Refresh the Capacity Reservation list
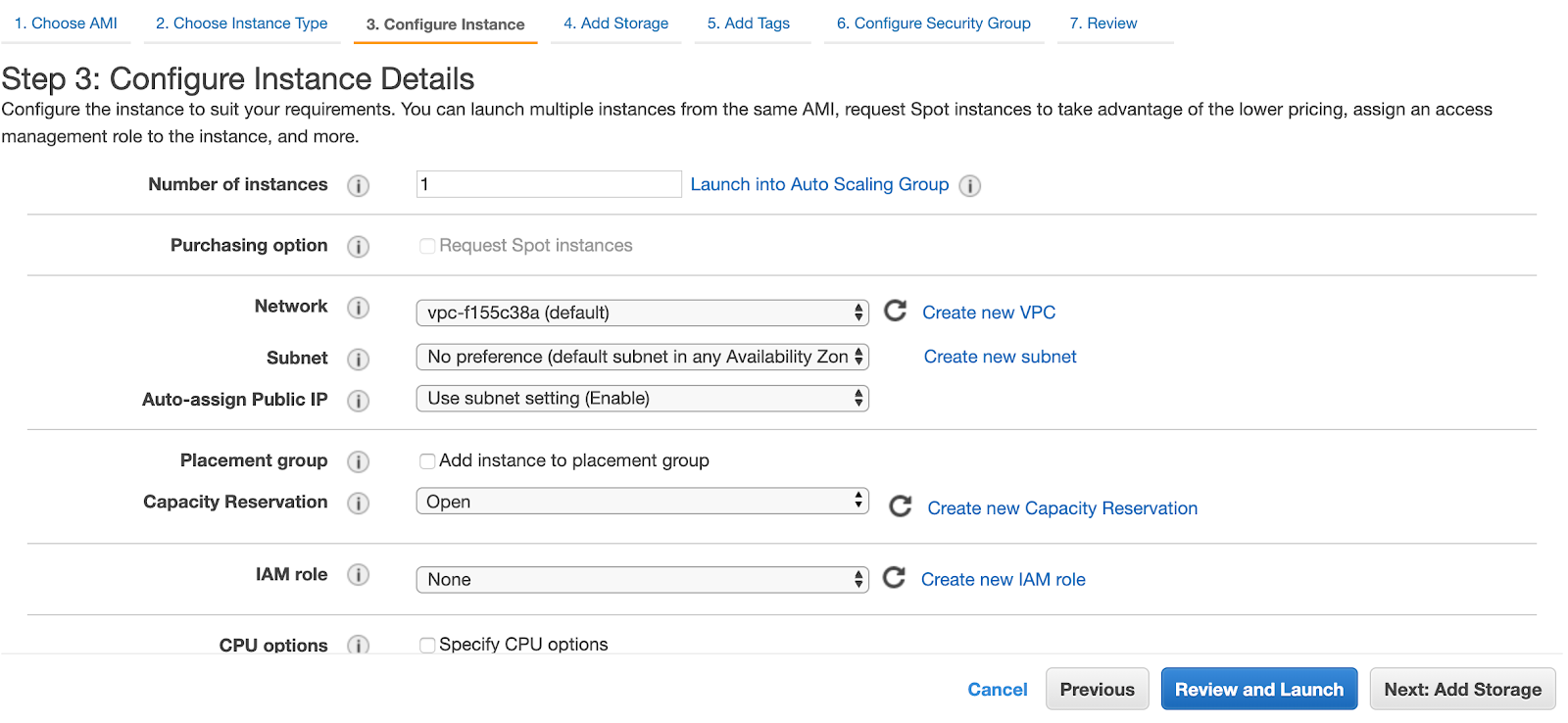The width and height of the screenshot is (1568, 723). pyautogui.click(x=901, y=506)
